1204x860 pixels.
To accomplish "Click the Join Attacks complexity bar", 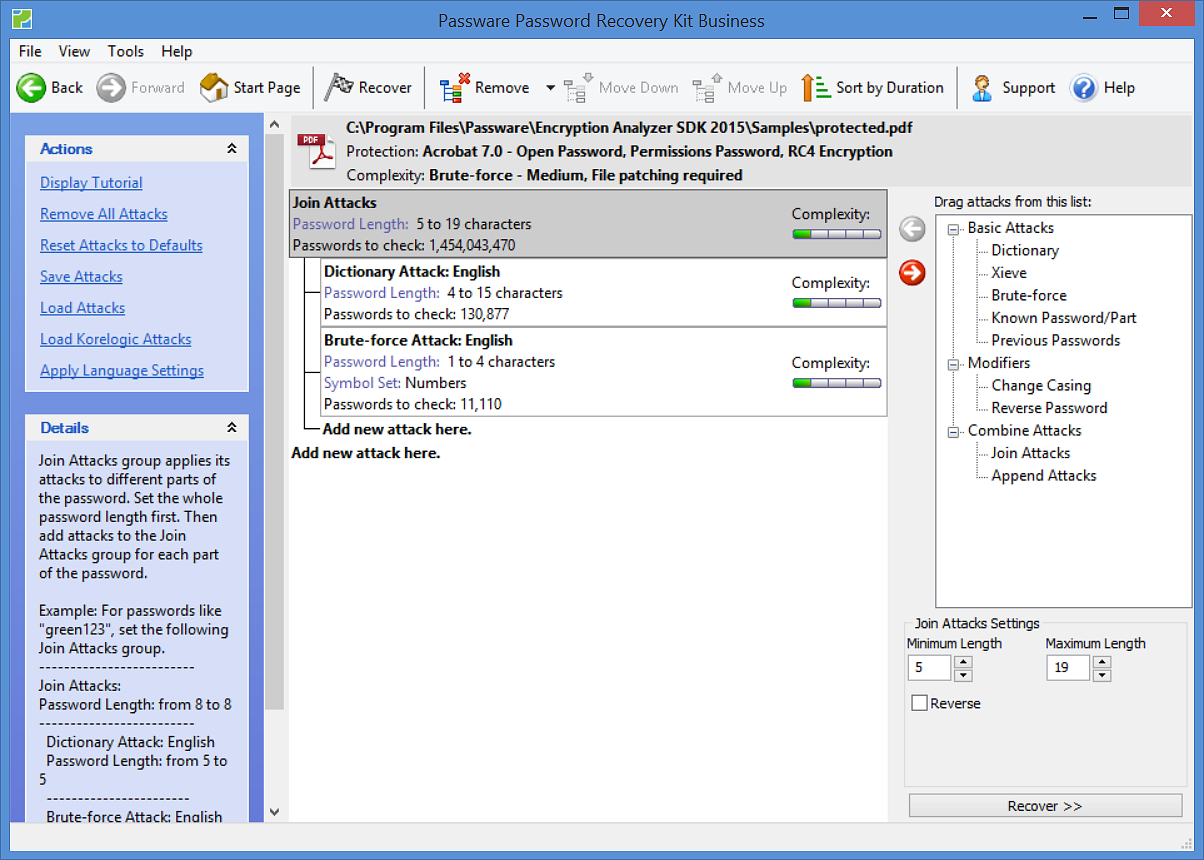I will (x=836, y=234).
